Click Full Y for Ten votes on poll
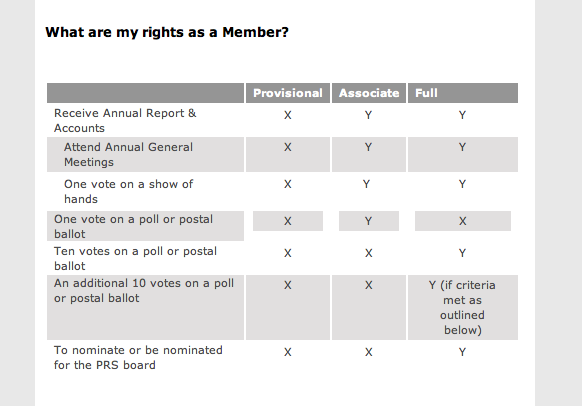This screenshot has width=582, height=406. 462,253
